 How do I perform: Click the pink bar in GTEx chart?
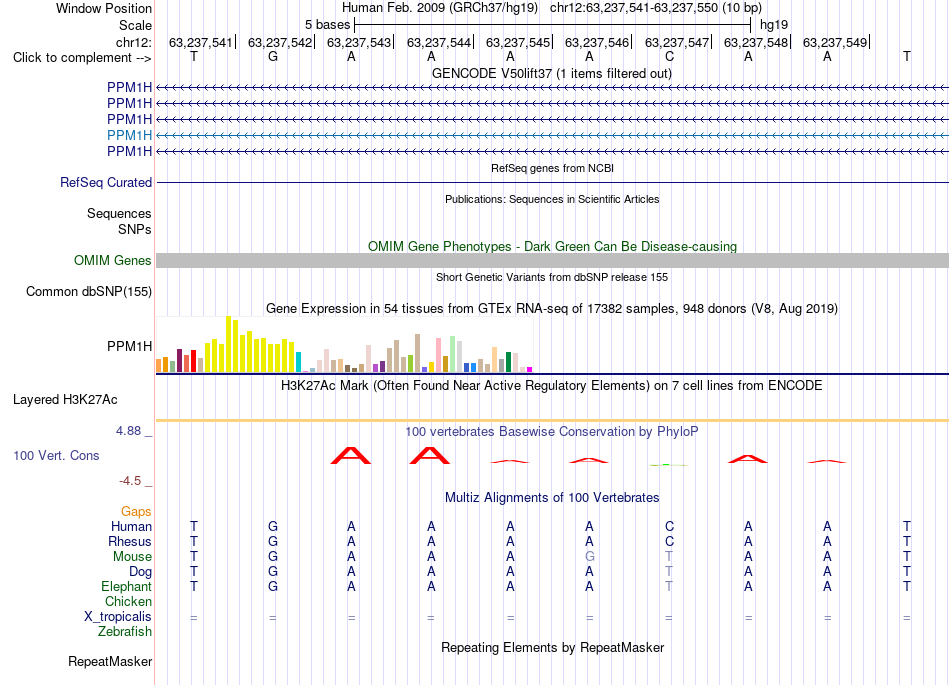[x=438, y=356]
